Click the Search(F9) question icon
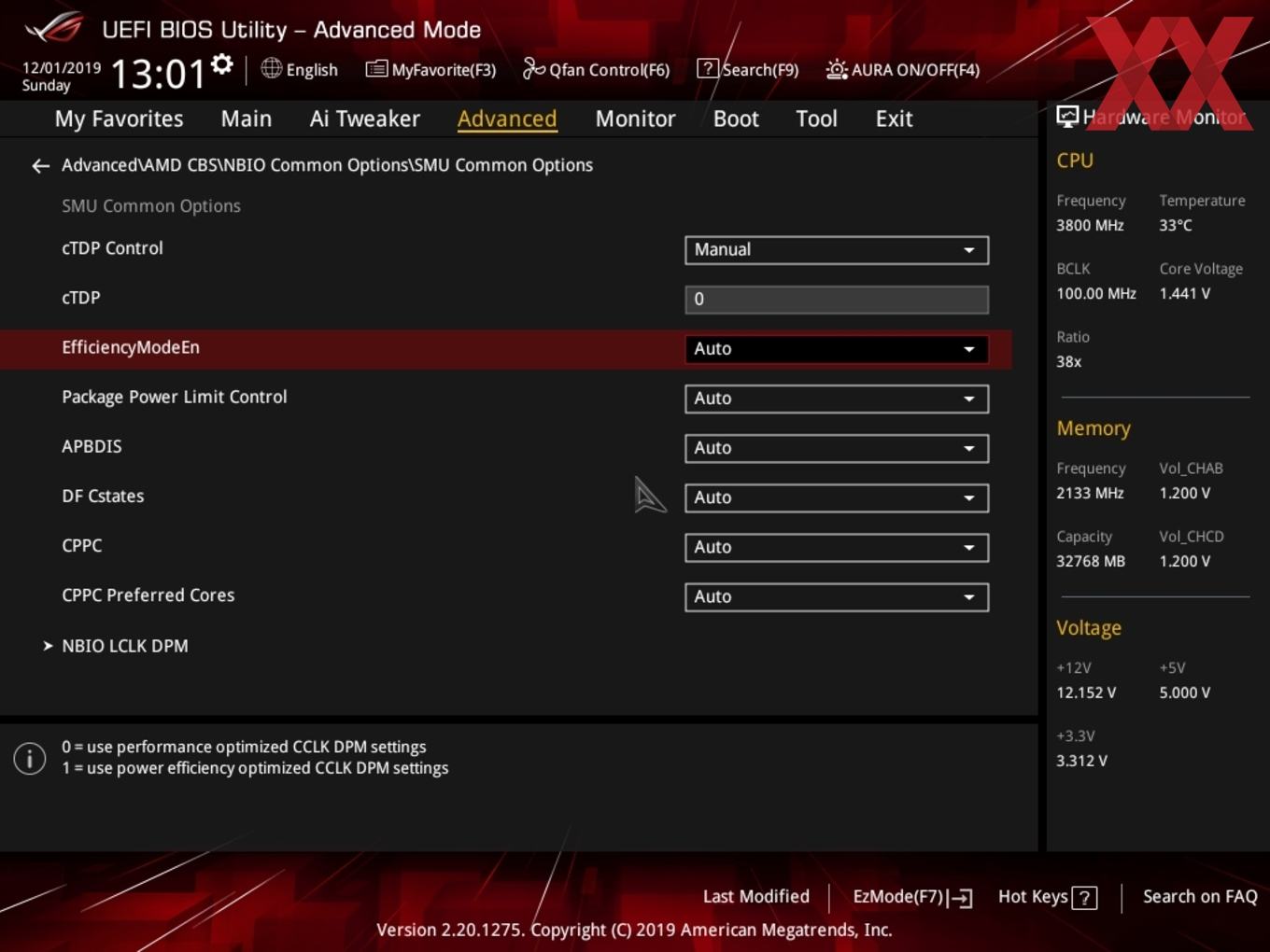This screenshot has height=952, width=1270. (708, 69)
